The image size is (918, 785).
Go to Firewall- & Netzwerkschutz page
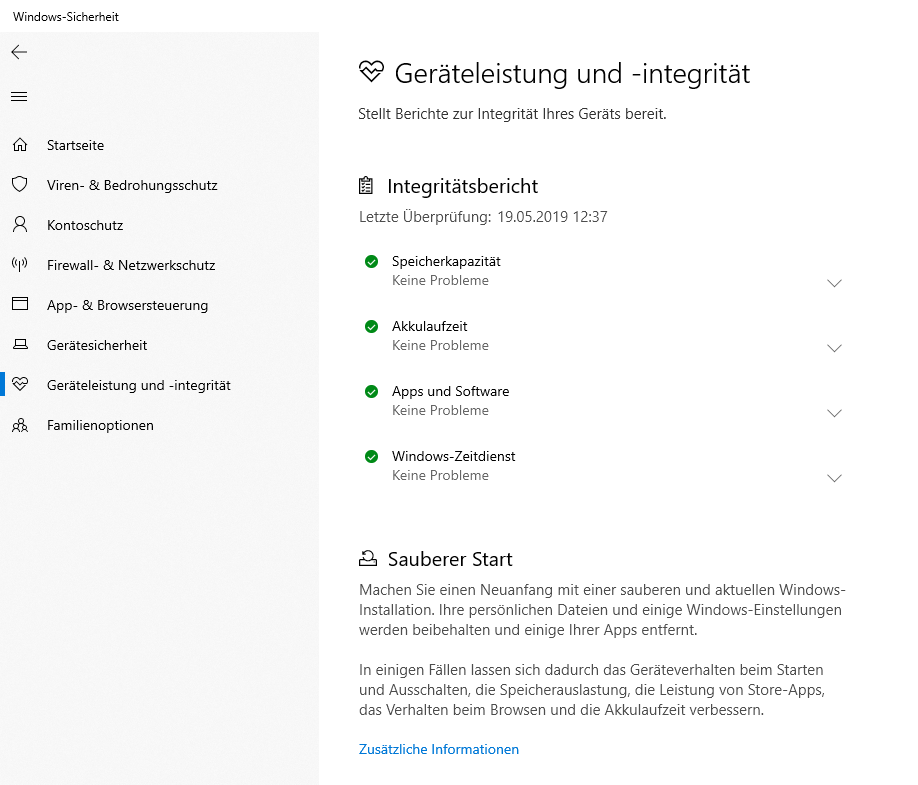(131, 265)
